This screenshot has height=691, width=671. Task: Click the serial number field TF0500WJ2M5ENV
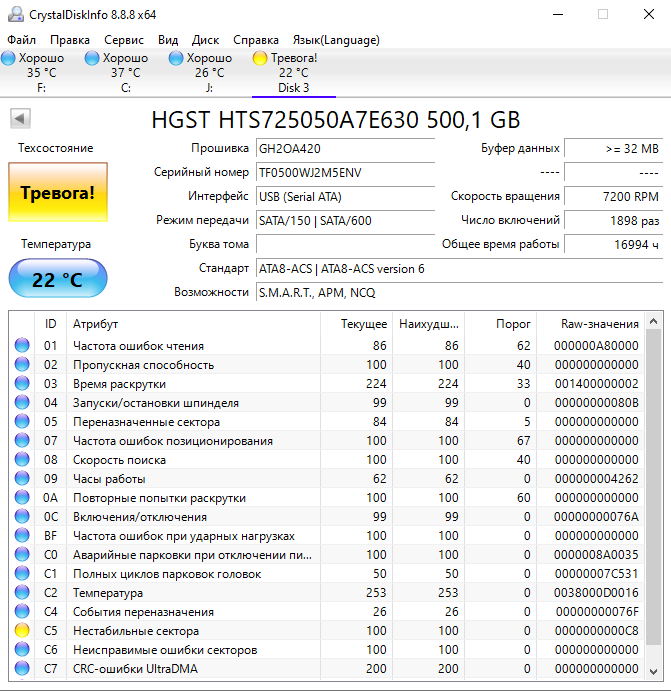[345, 172]
